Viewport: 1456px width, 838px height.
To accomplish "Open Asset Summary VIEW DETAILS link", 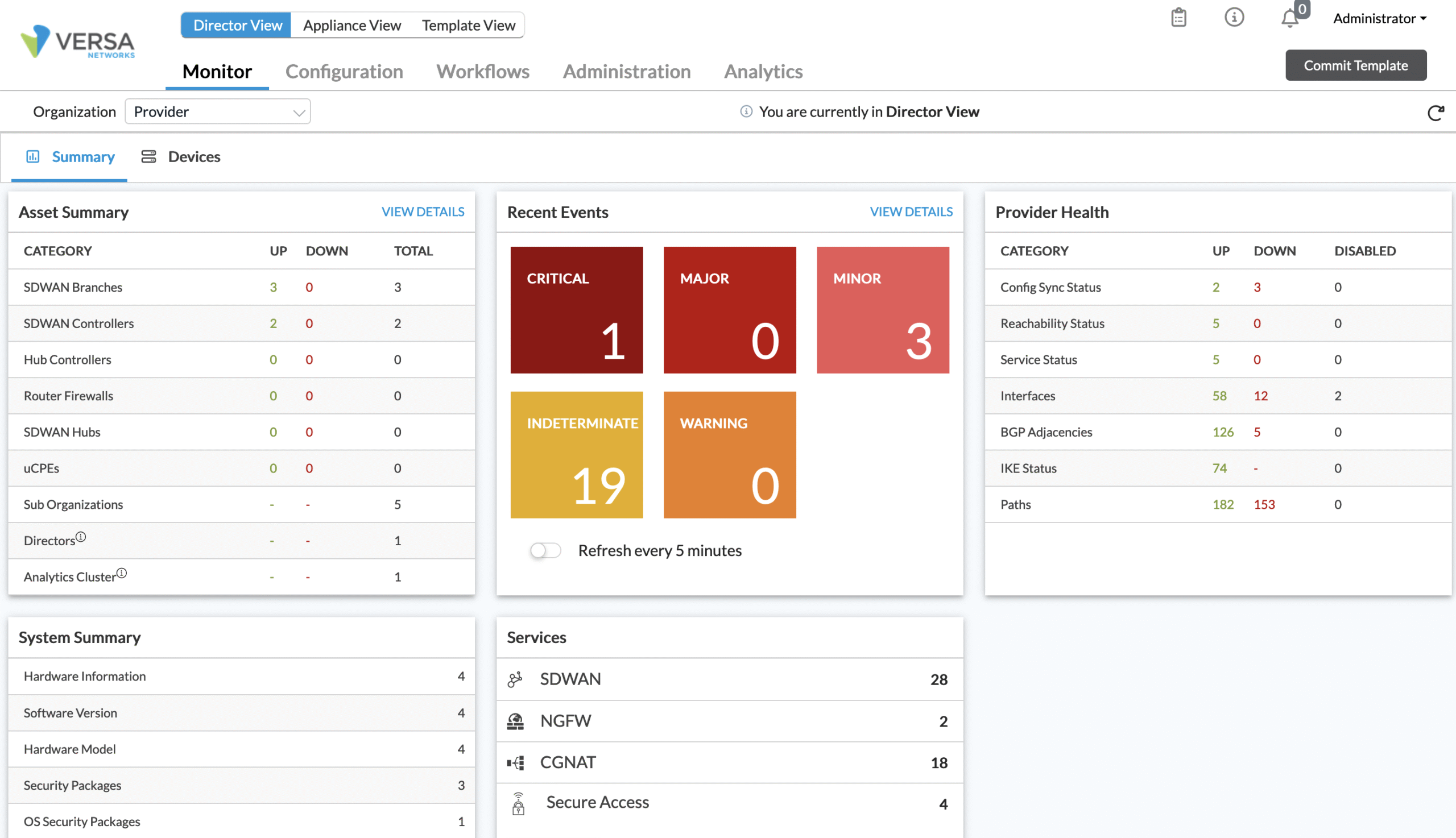I will [x=423, y=211].
